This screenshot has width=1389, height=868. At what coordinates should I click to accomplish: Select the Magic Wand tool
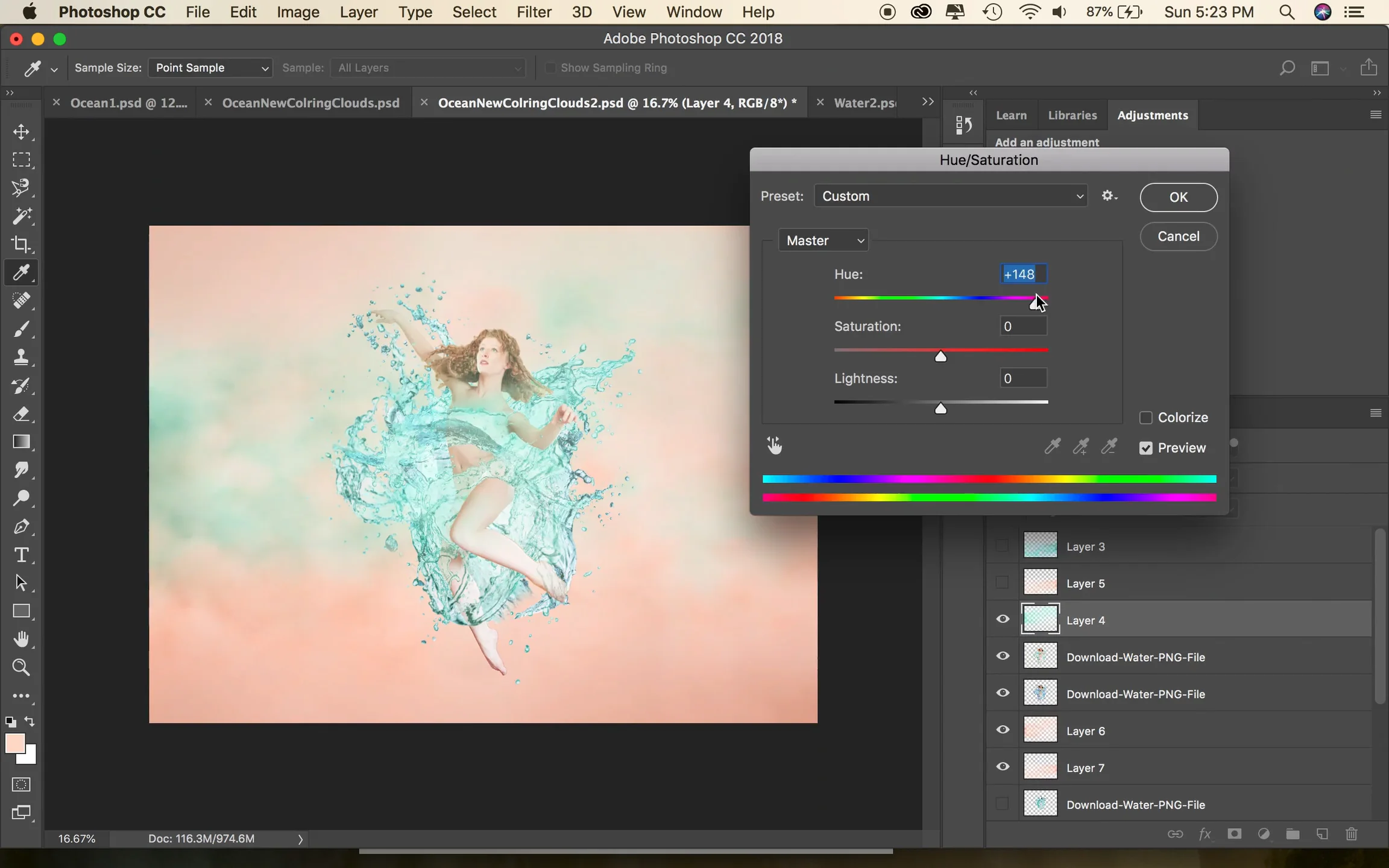pyautogui.click(x=21, y=216)
